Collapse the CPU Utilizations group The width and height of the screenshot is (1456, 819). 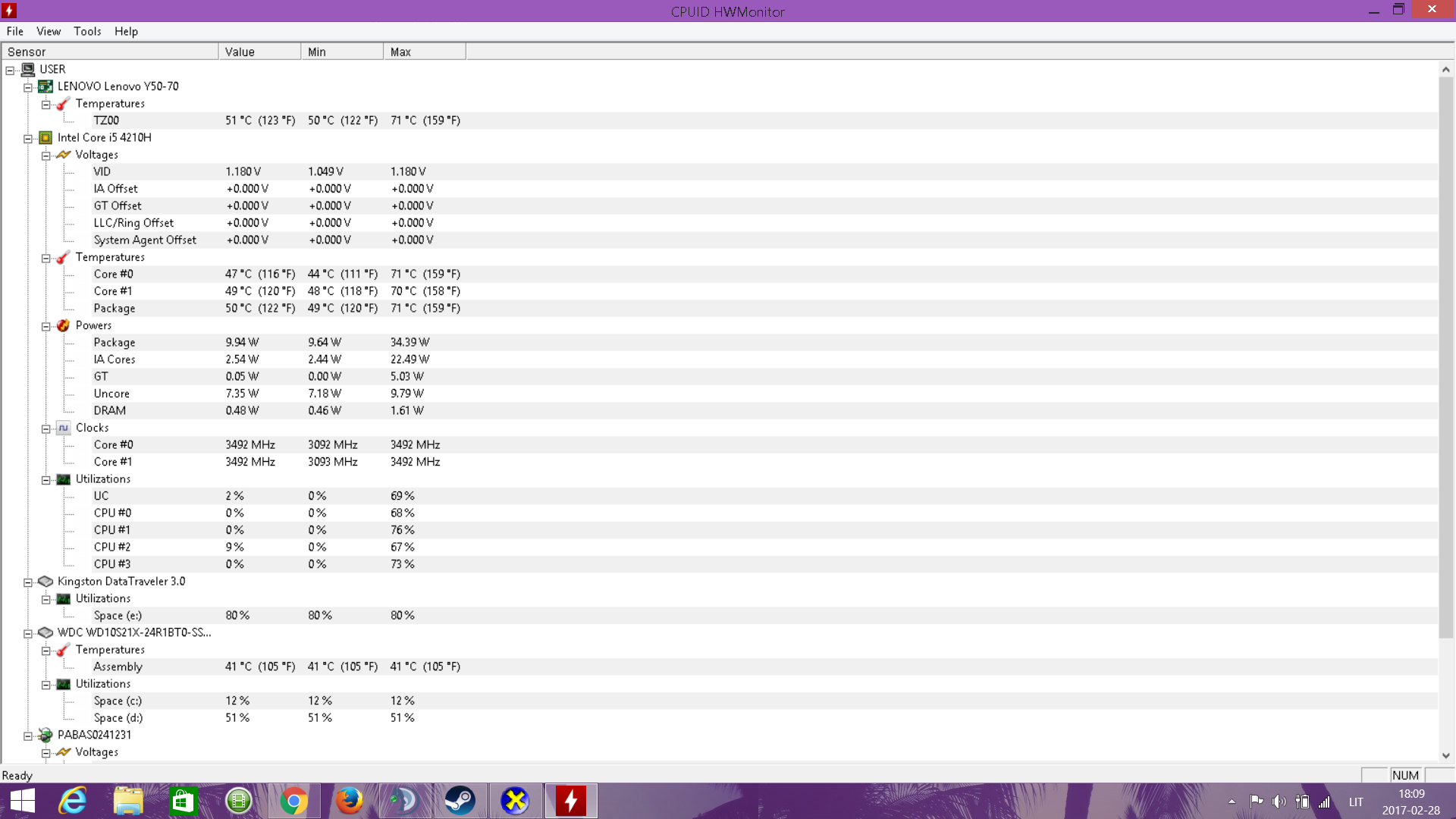[46, 480]
